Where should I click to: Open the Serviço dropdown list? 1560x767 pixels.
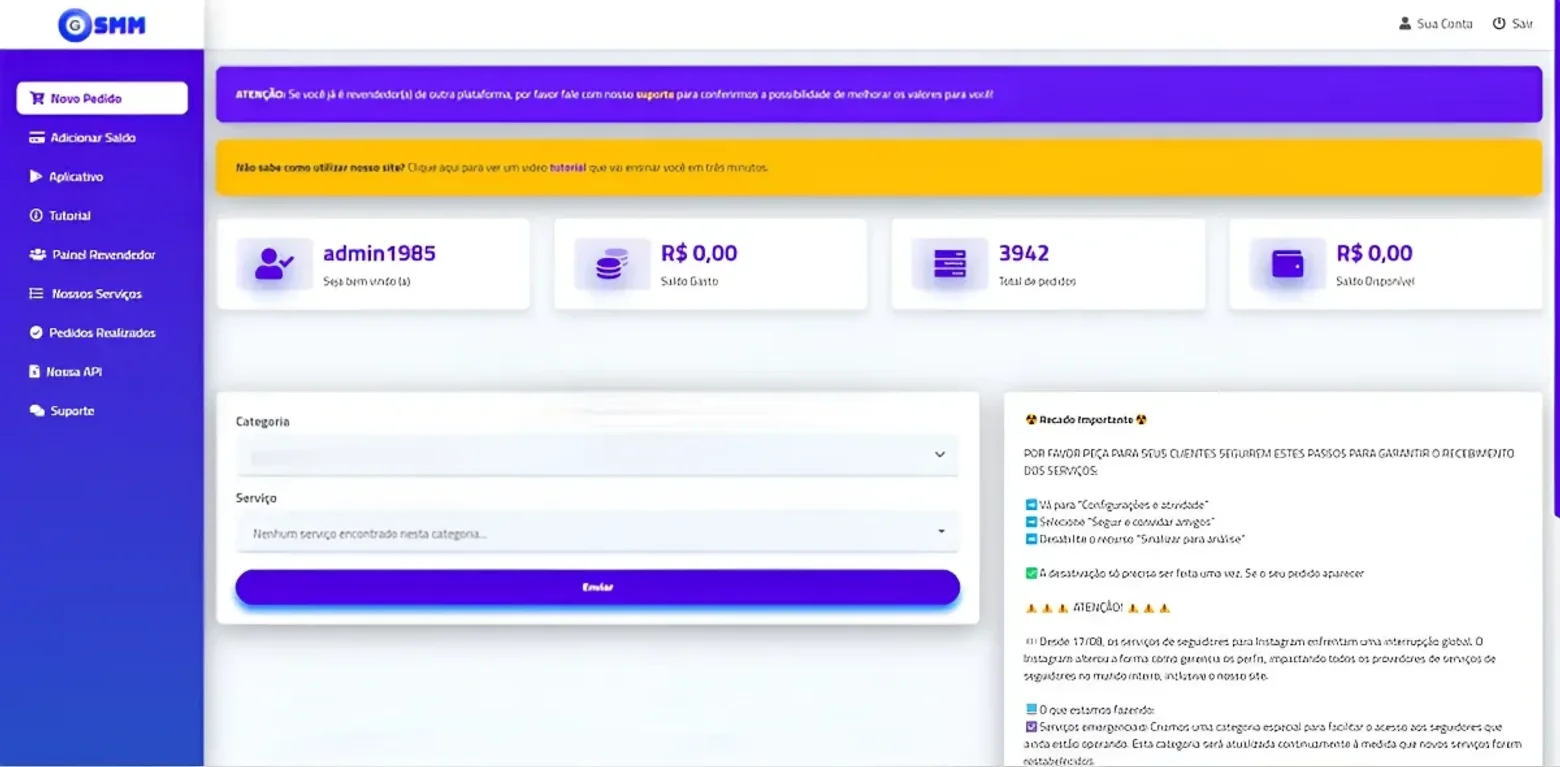[597, 533]
